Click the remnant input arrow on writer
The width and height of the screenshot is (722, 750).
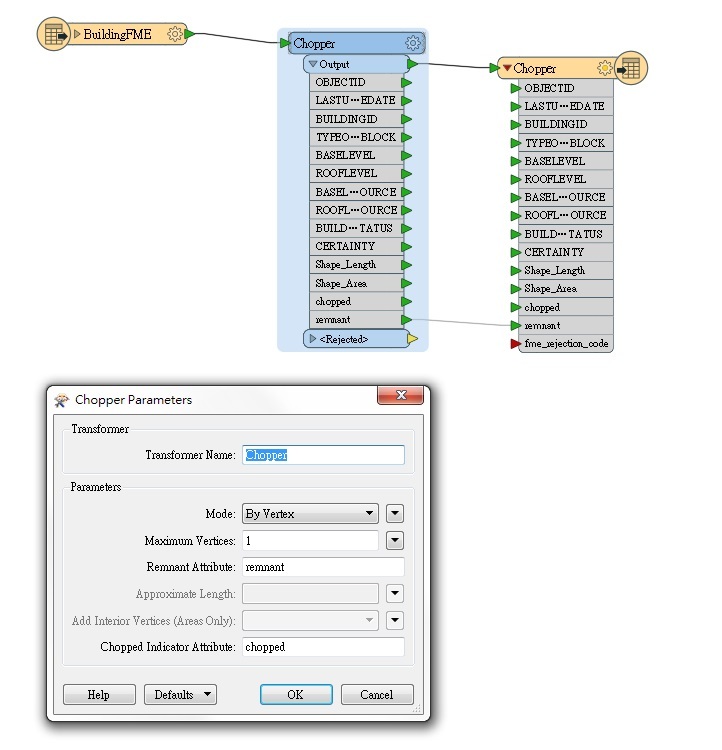[x=515, y=326]
